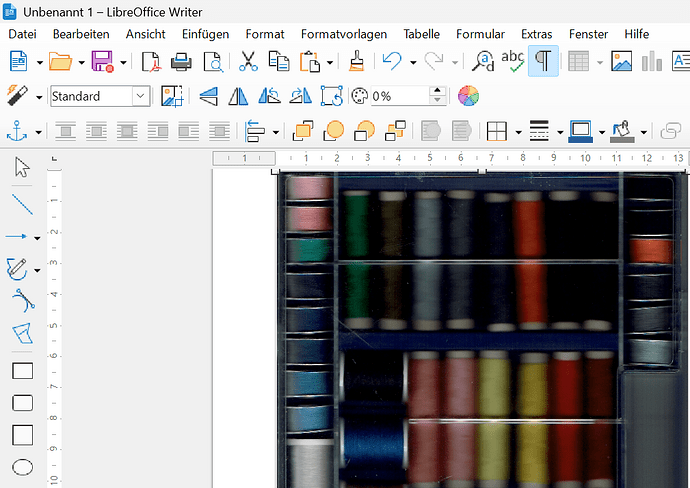
Task: Expand the paste options dropdown arrow
Action: pos(330,62)
